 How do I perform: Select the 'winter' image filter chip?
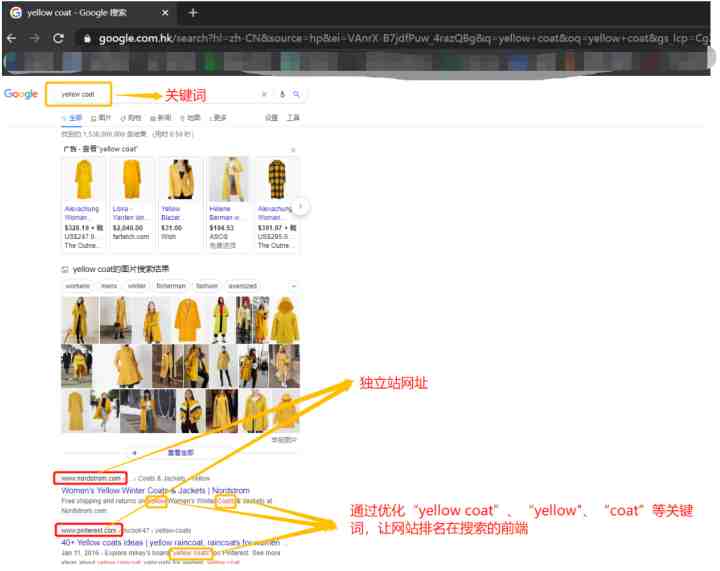pos(136,286)
